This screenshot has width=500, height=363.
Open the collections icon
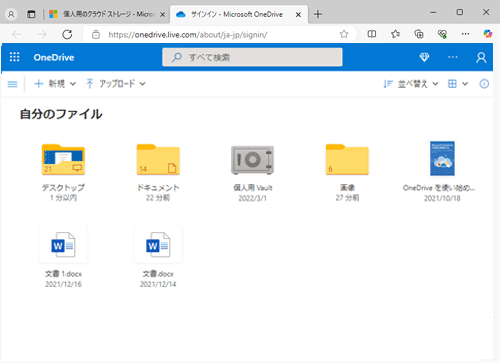click(x=419, y=34)
